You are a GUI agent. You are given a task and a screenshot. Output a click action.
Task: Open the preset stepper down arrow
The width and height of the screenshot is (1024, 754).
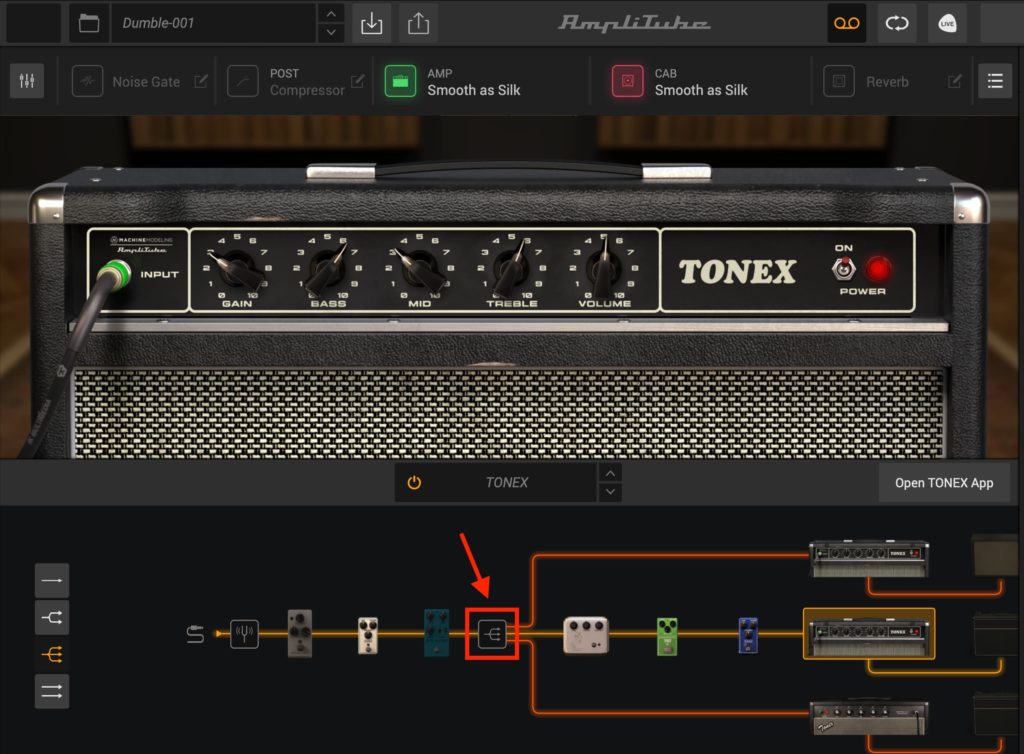coord(330,30)
